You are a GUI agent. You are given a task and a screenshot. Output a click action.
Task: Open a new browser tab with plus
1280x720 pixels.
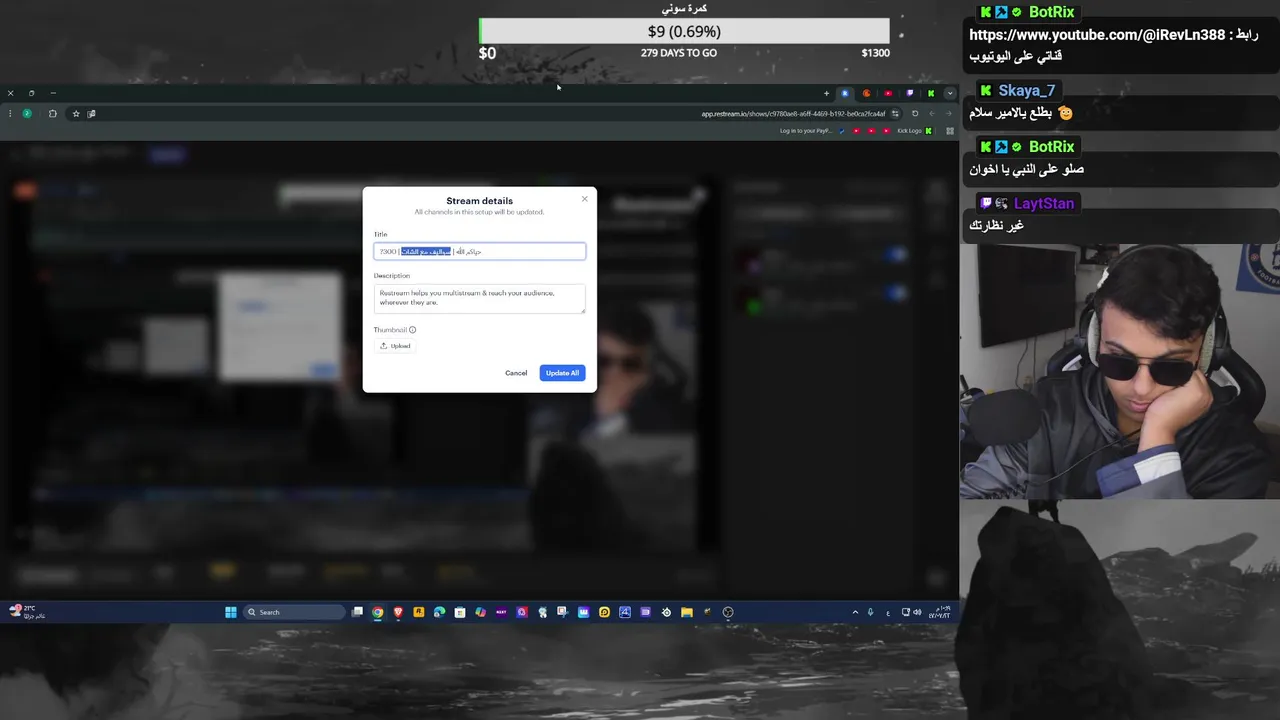826,93
